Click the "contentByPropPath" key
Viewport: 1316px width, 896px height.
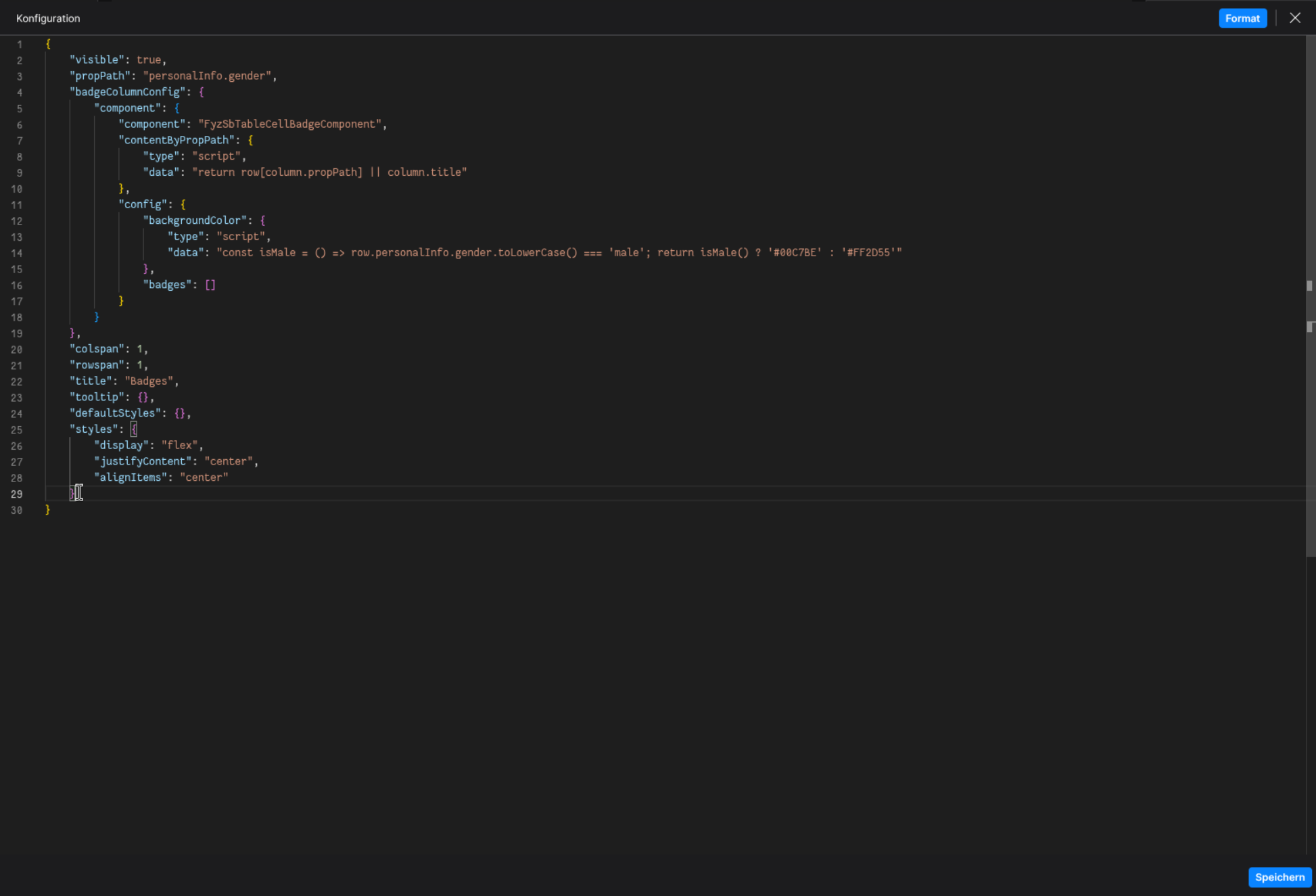point(177,140)
